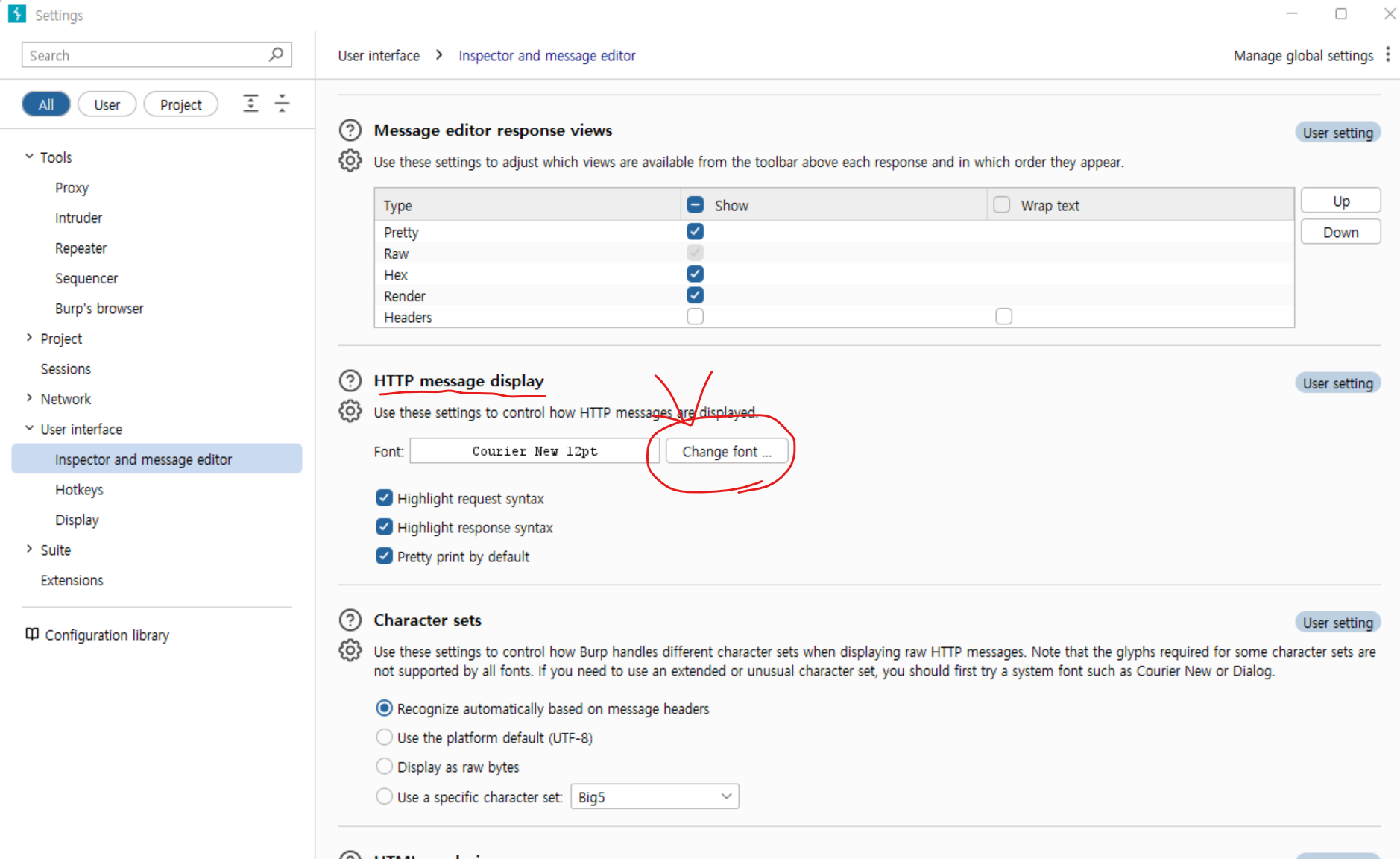Open Sessions settings in the tree

[66, 369]
